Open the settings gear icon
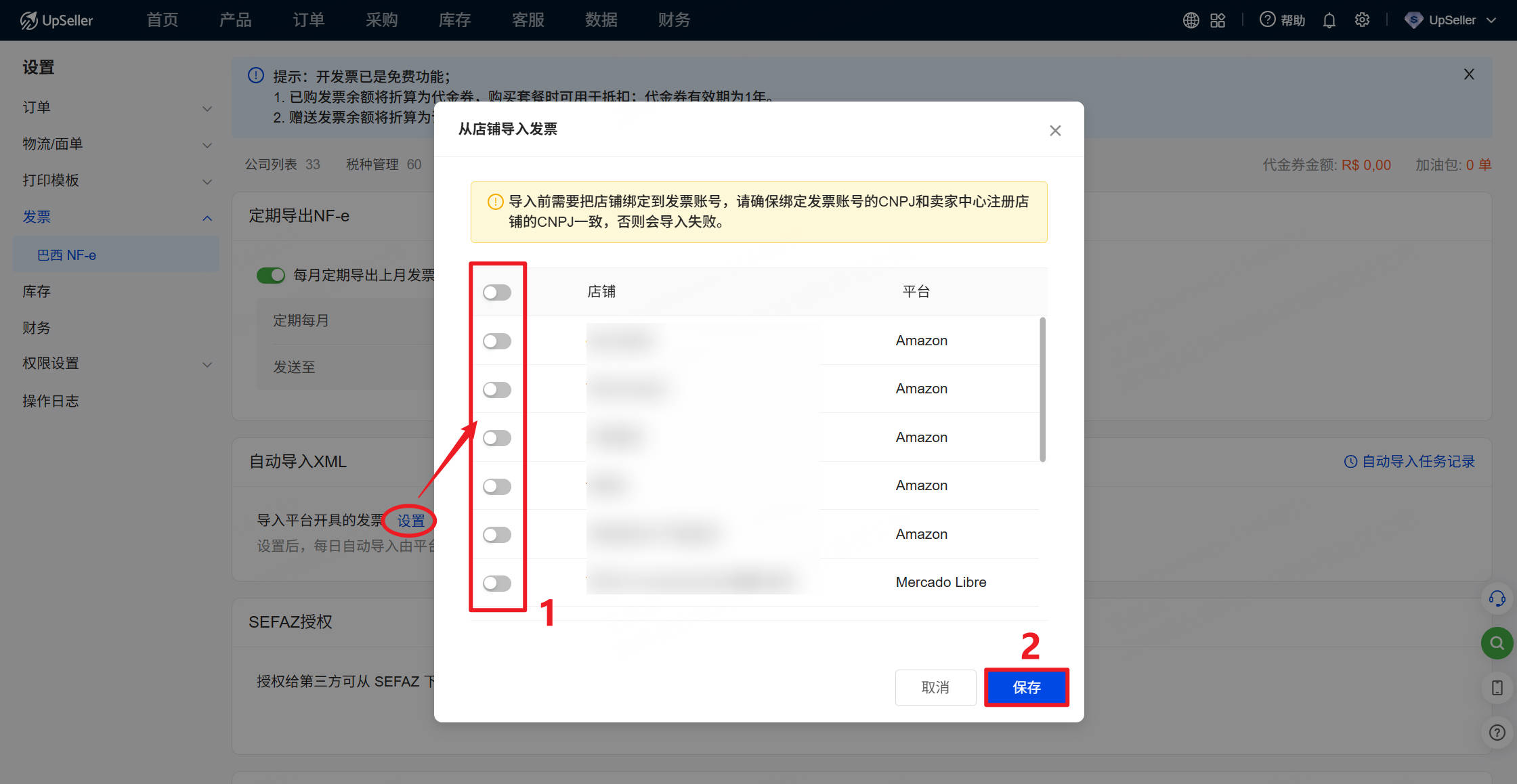 pyautogui.click(x=1362, y=20)
